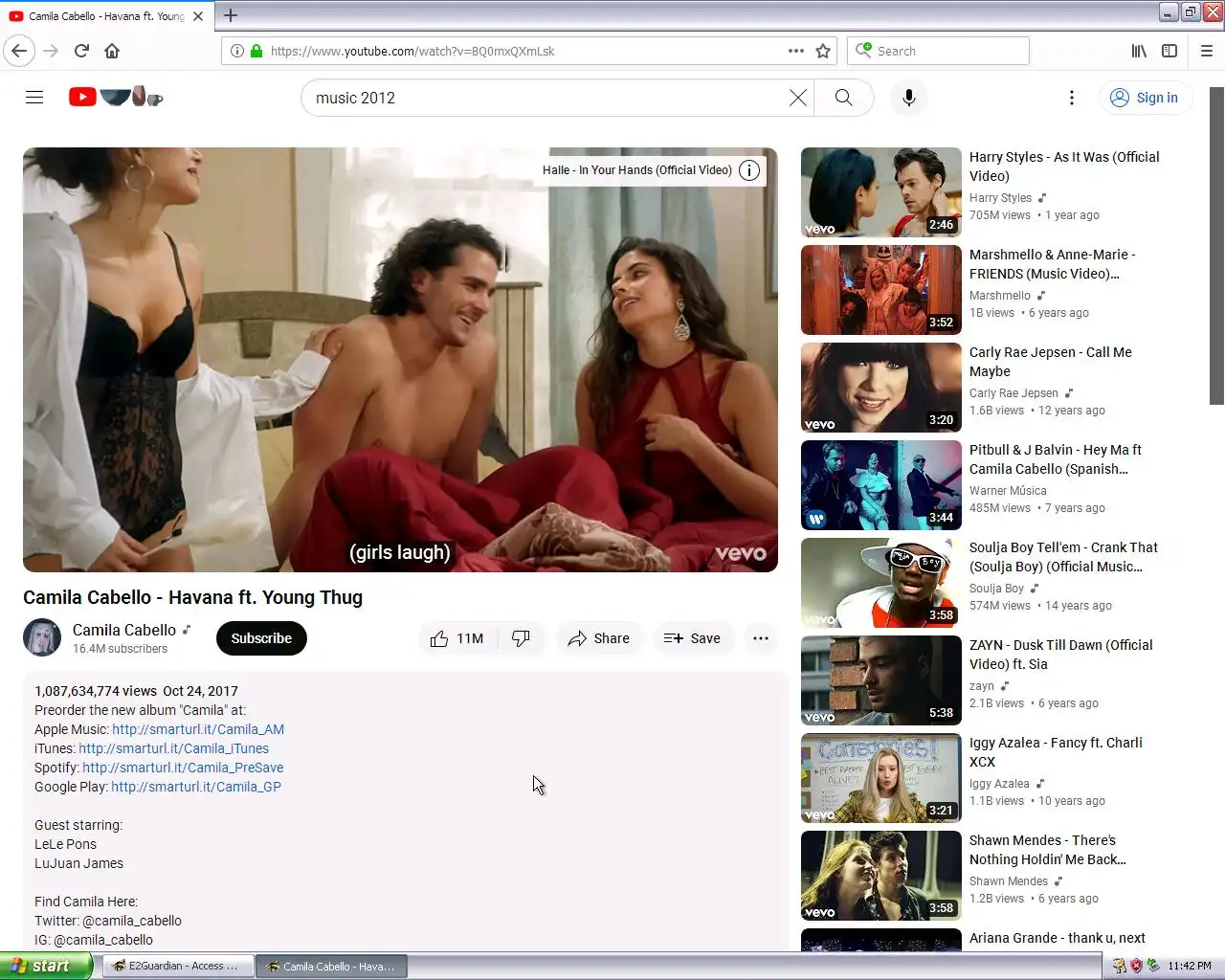Screen dimensions: 1225x980
Task: Click the Firefox Search box
Action: pos(938,51)
